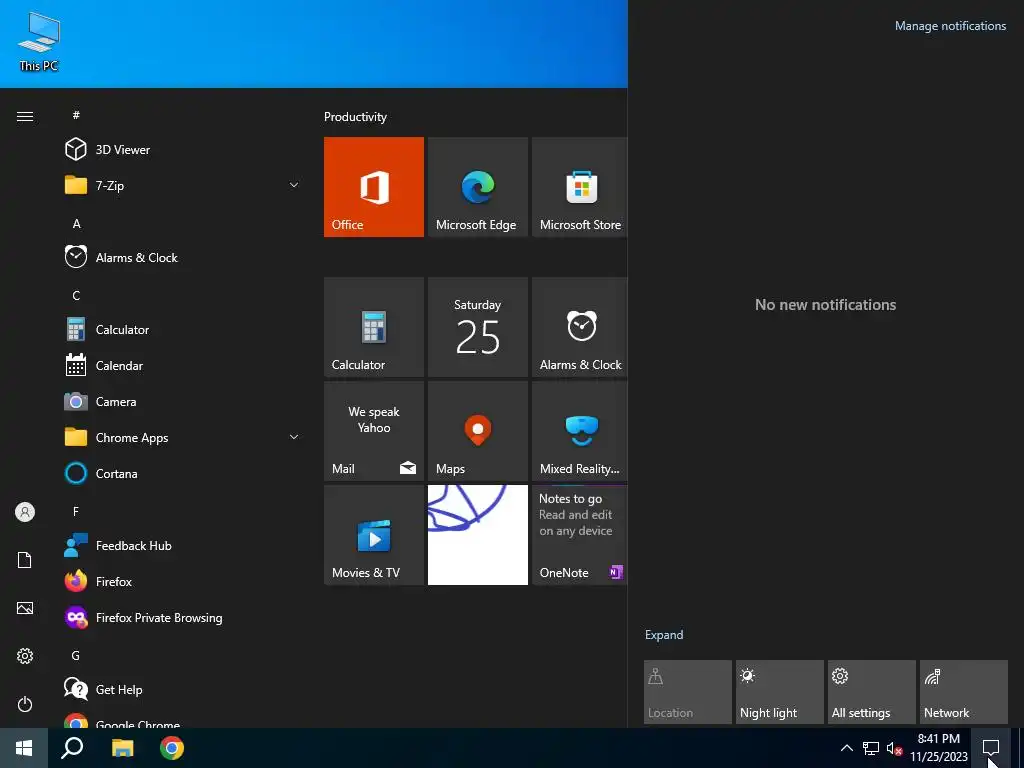Launch Cortana from the app list
The height and width of the screenshot is (768, 1024).
pos(183,473)
